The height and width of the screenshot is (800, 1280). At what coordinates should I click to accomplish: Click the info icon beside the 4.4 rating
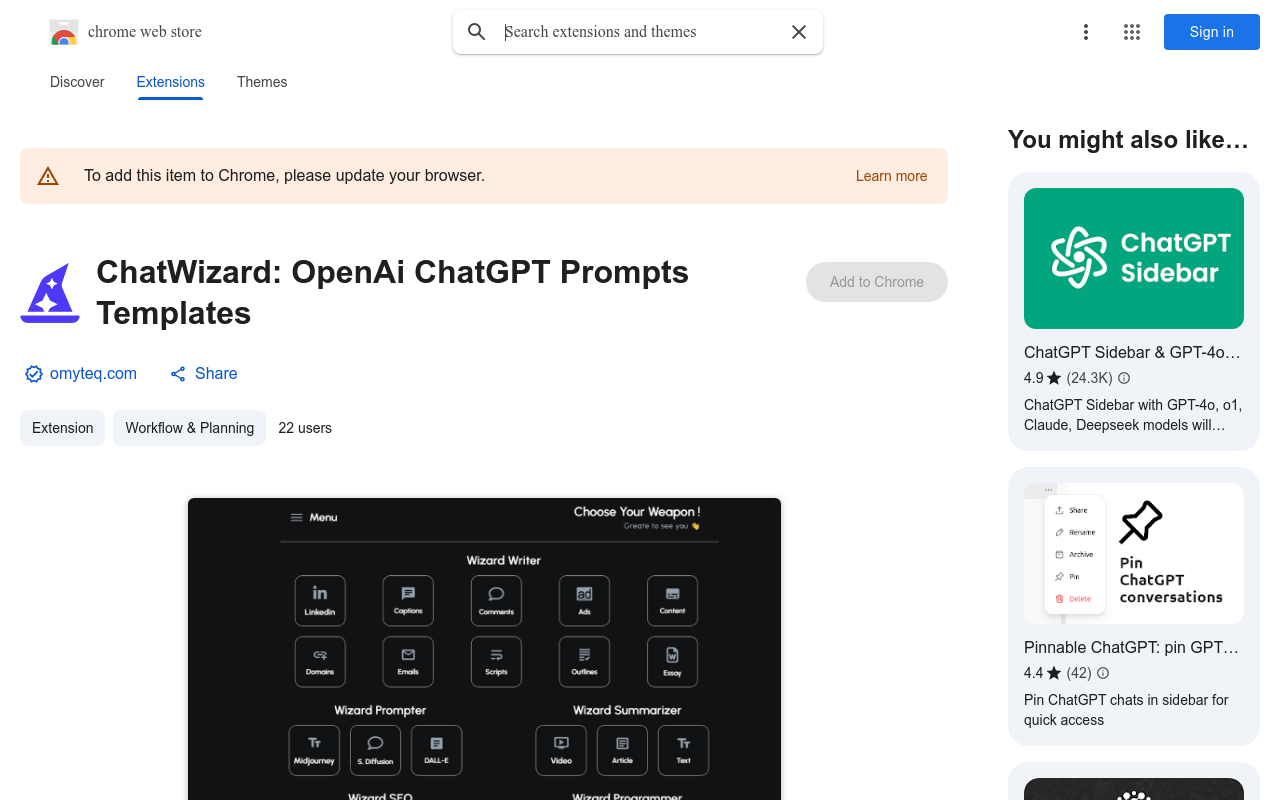[x=1101, y=673]
